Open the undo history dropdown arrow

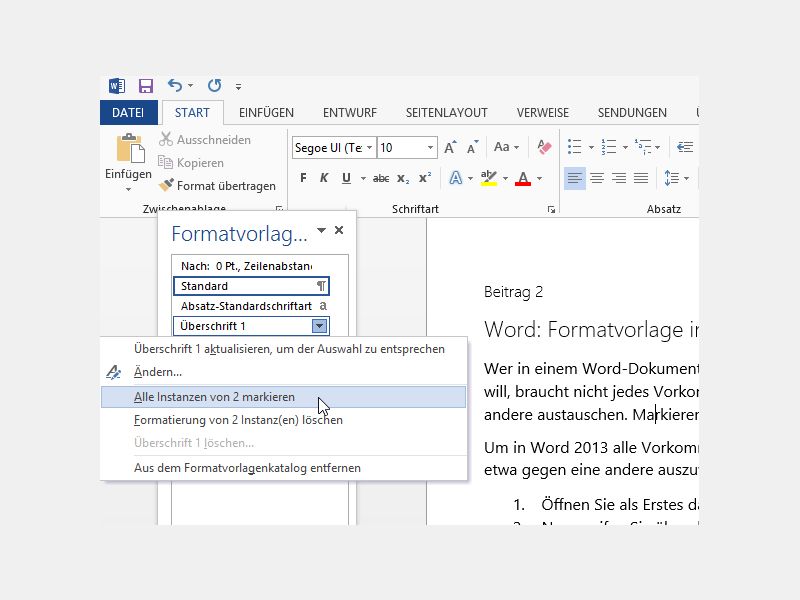(x=190, y=86)
